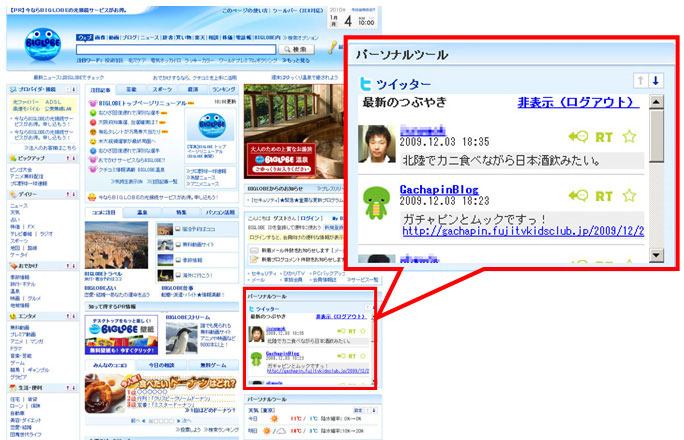Open 検索オプション link beside search tabs

point(301,38)
